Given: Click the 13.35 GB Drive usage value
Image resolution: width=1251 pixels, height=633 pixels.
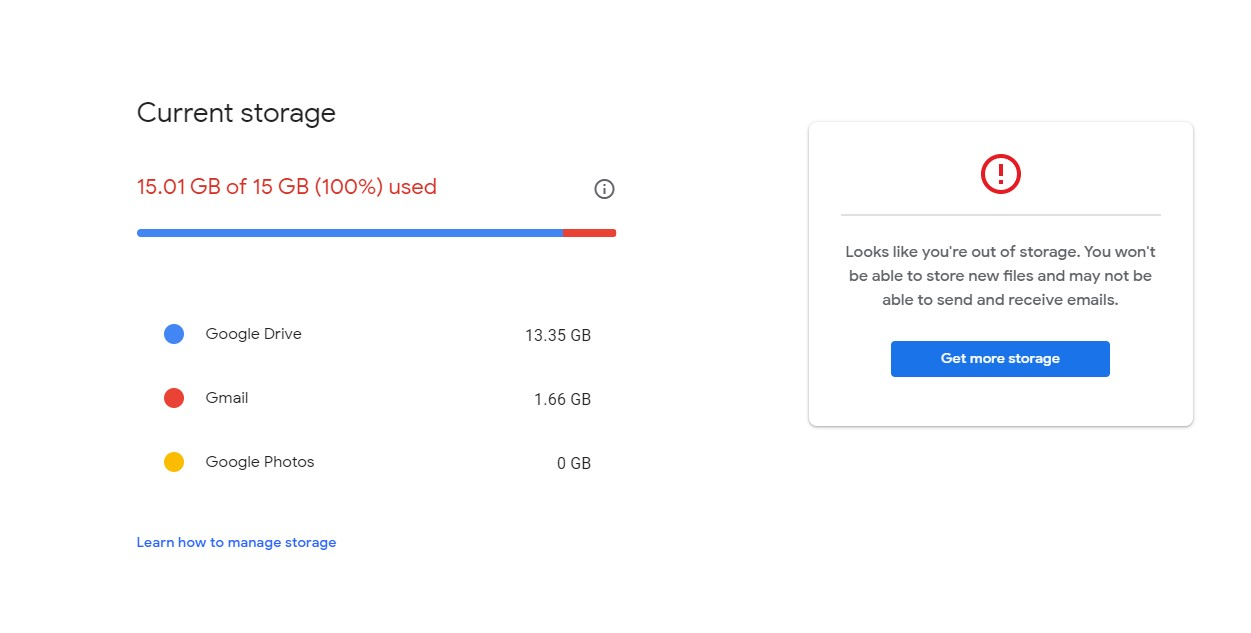Looking at the screenshot, I should pyautogui.click(x=558, y=335).
